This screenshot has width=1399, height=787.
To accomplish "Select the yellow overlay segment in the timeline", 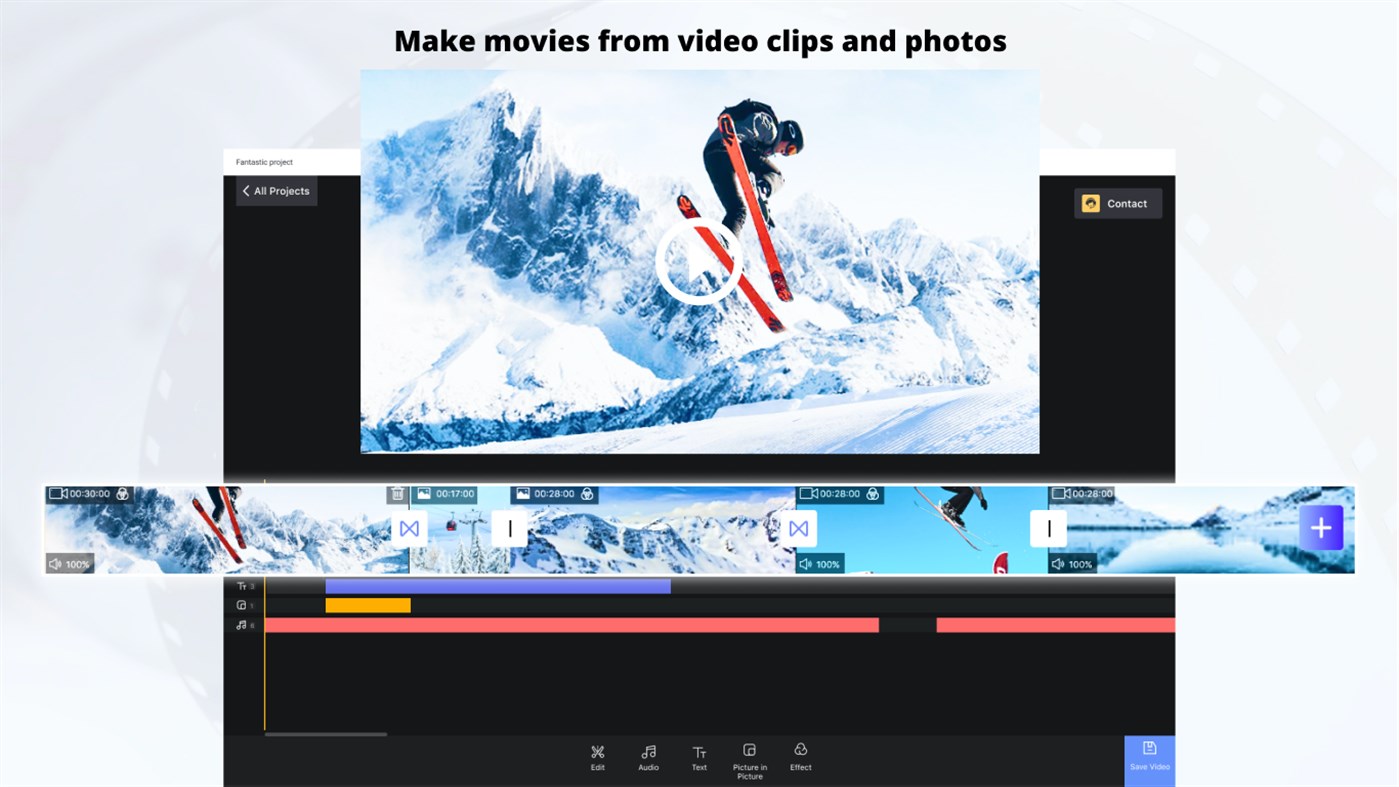I will click(x=367, y=603).
